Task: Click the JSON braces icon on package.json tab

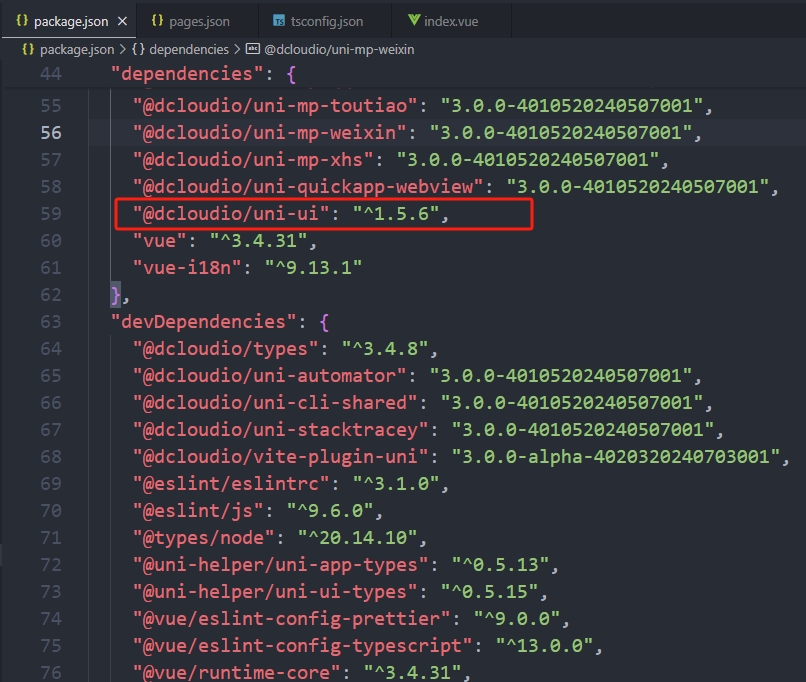Action: point(21,20)
